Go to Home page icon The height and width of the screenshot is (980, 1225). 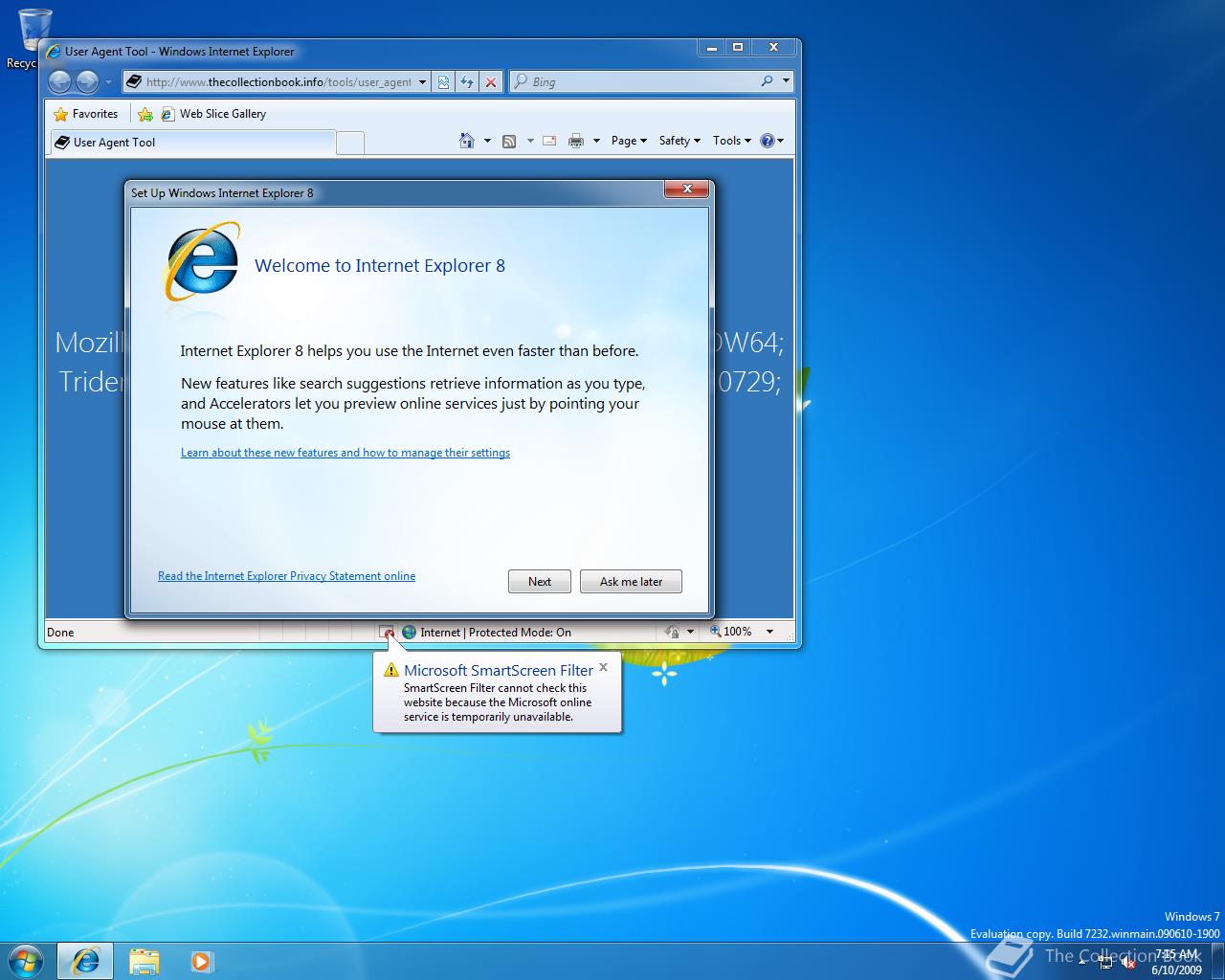(x=467, y=141)
